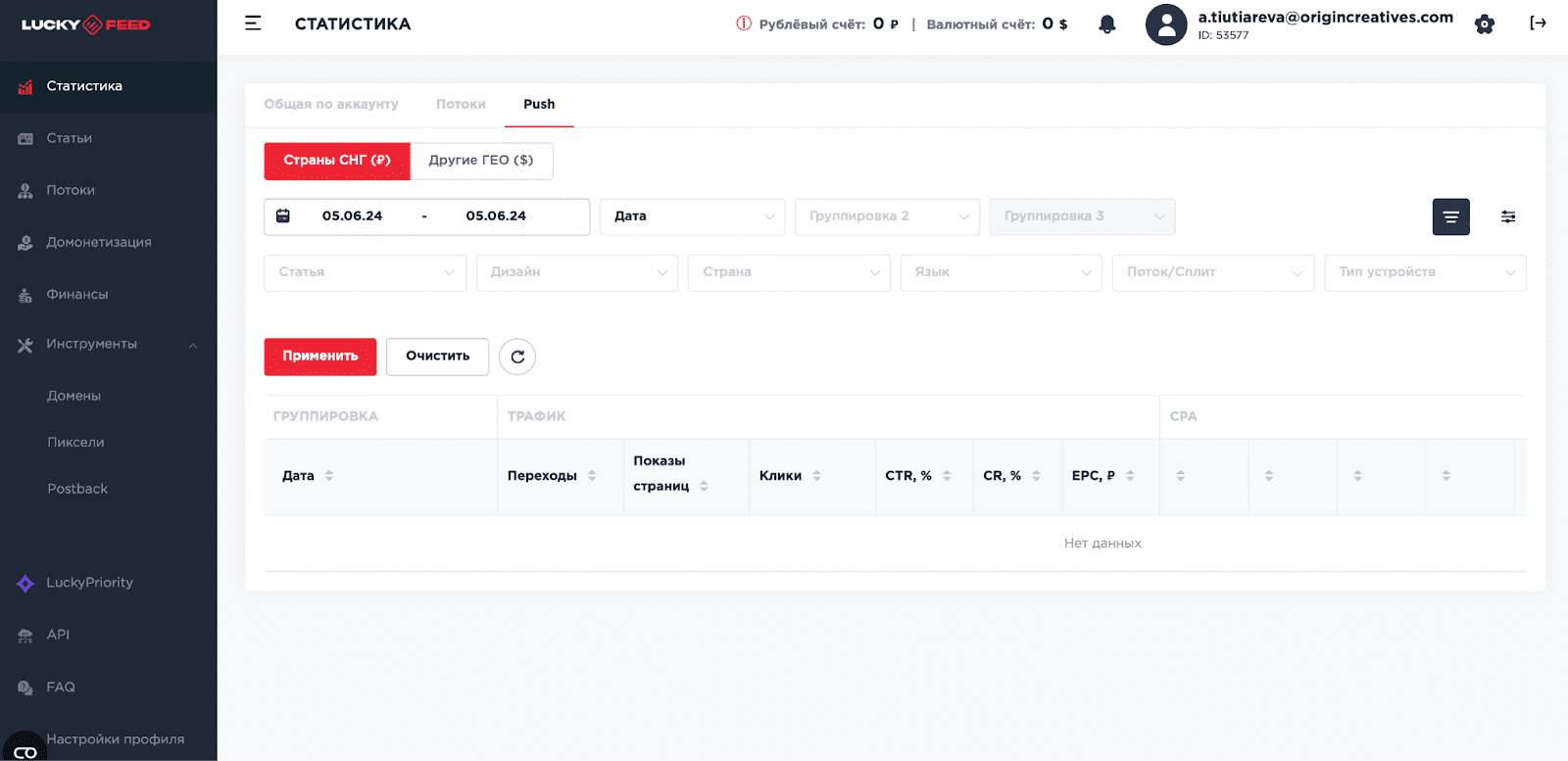Screen dimensions: 1568x761
Task: Open the Поток/Сплит filter dropdown
Action: click(x=1213, y=272)
